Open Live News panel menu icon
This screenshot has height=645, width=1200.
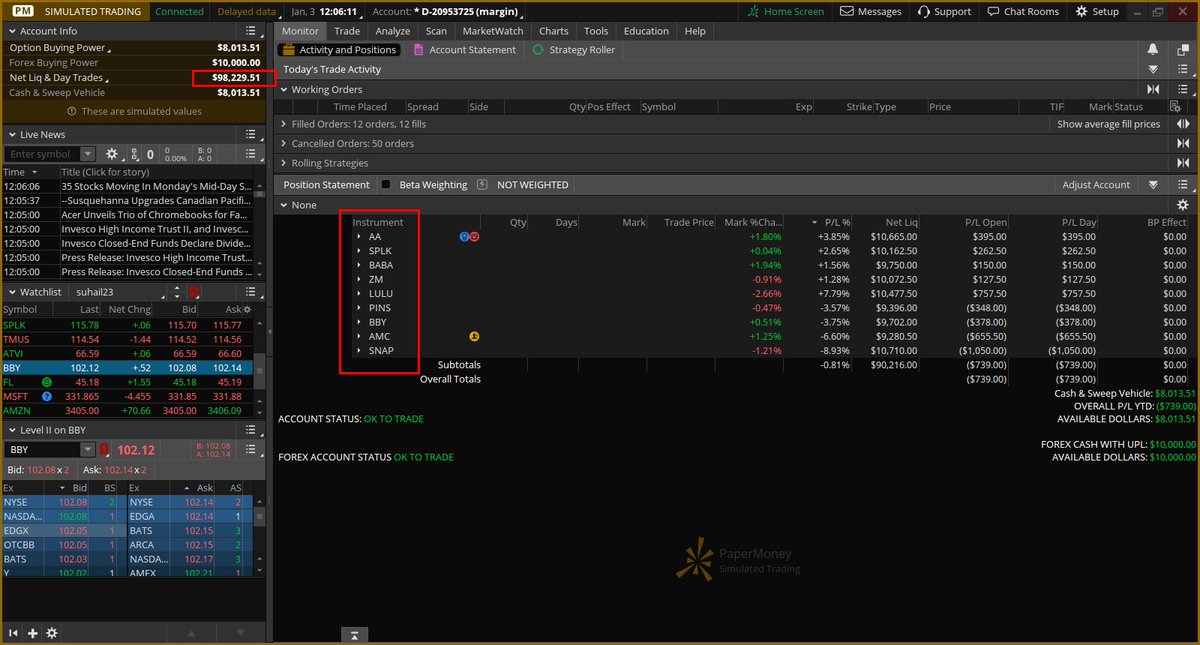click(x=253, y=134)
